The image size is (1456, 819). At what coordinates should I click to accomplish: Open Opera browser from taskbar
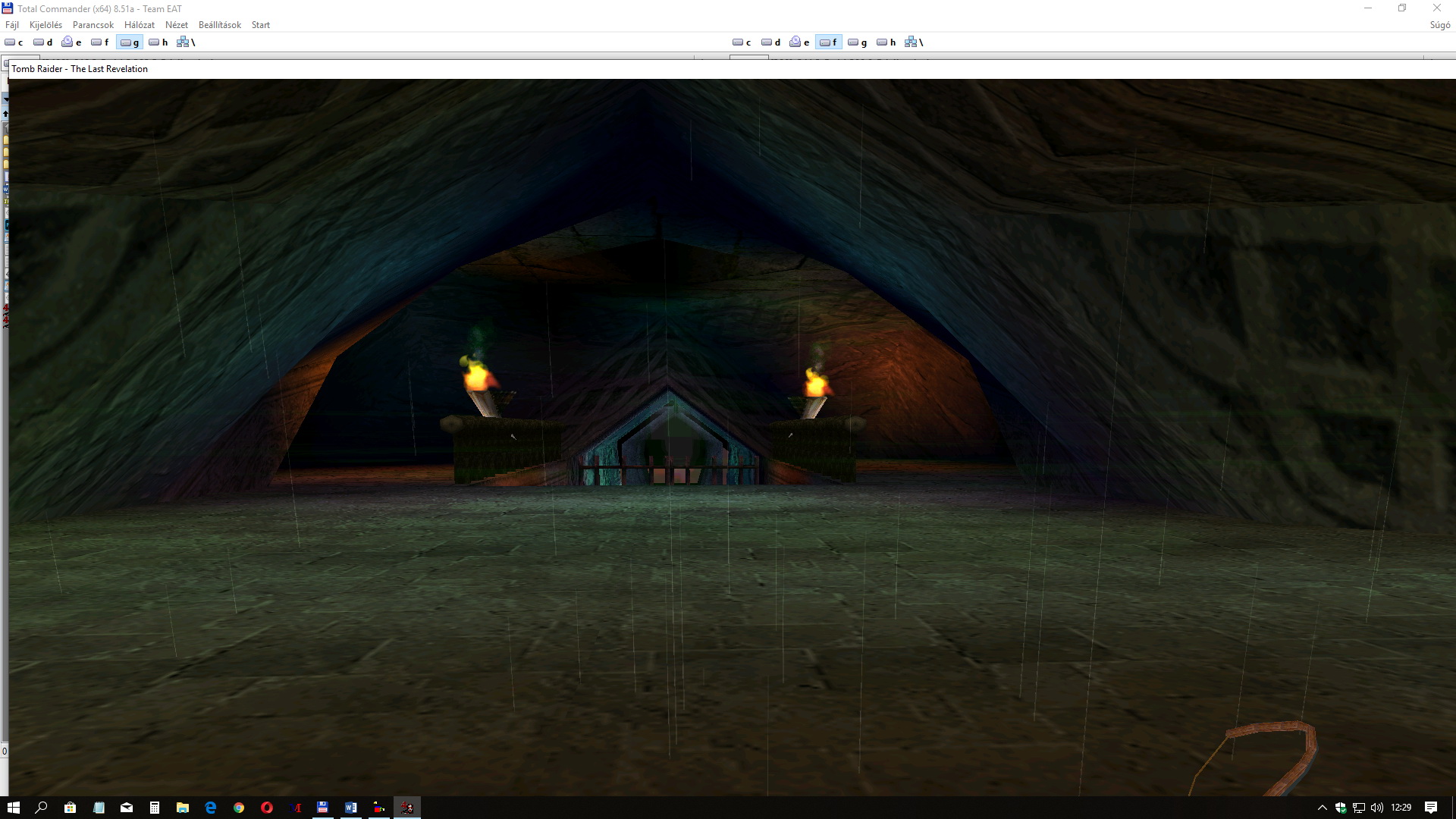click(267, 808)
